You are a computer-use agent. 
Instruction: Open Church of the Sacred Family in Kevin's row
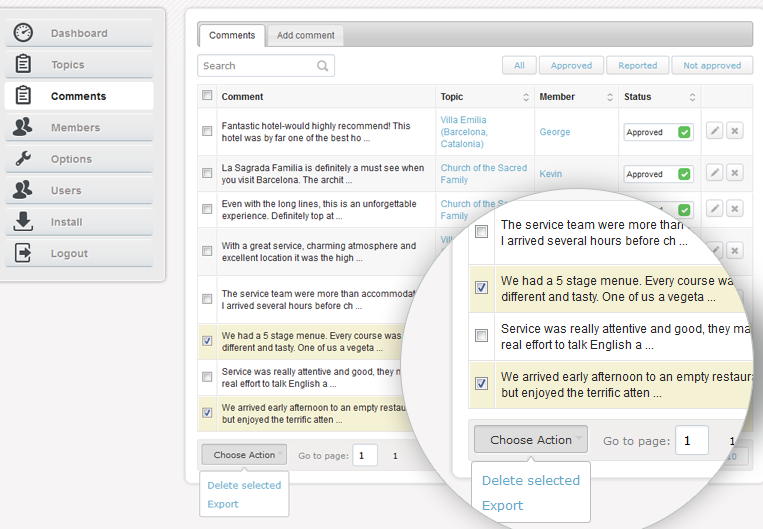click(x=484, y=174)
